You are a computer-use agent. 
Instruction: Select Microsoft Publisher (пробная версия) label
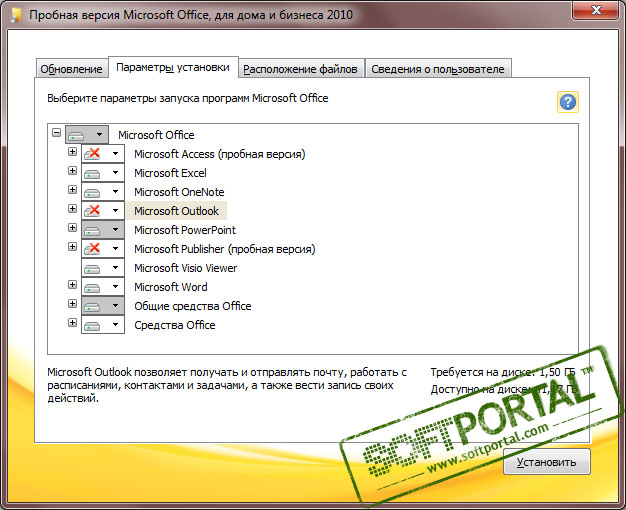[225, 249]
